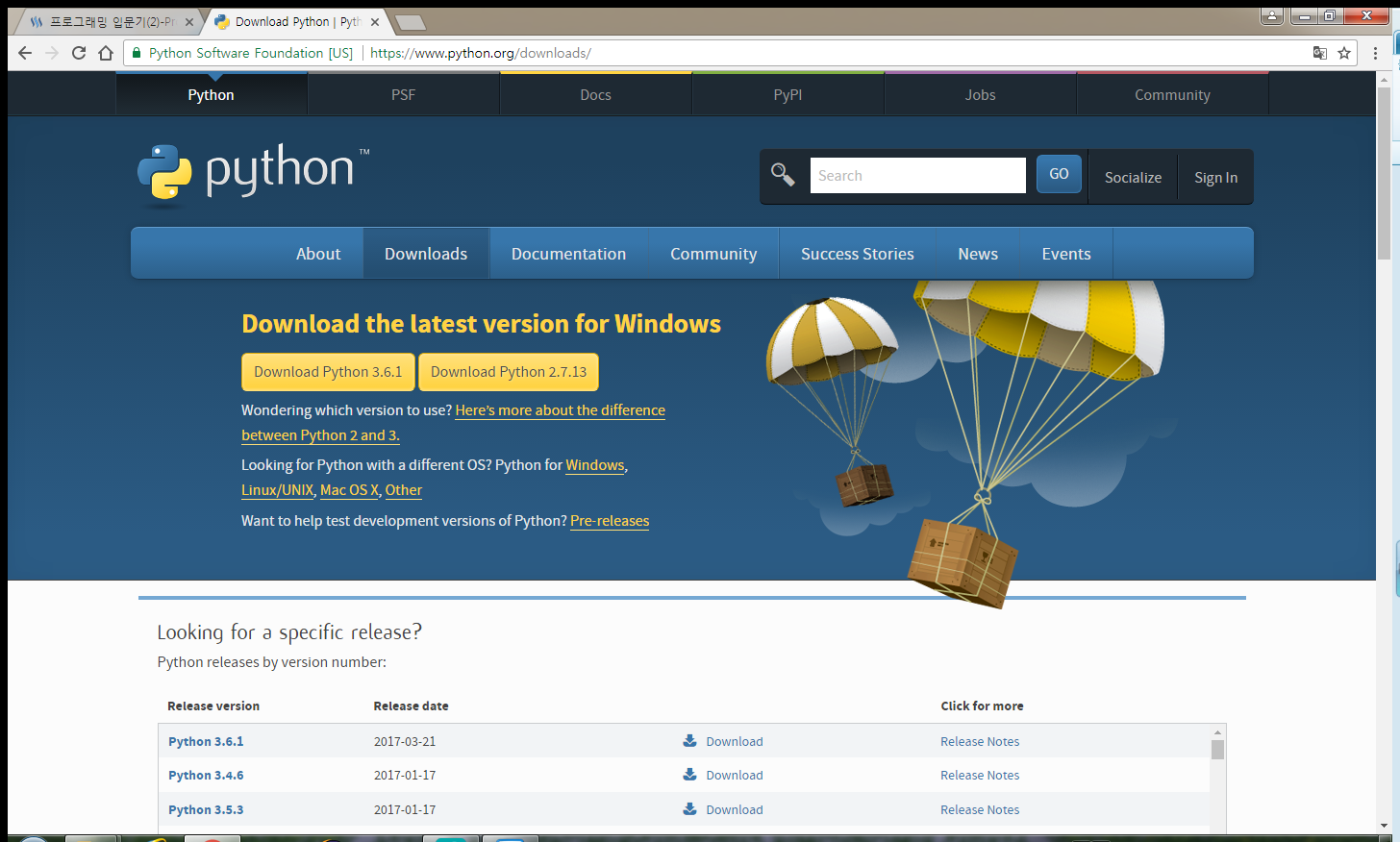Viewport: 1400px width, 842px height.
Task: Open the Python 3.6.1 release version link
Action: pos(206,741)
